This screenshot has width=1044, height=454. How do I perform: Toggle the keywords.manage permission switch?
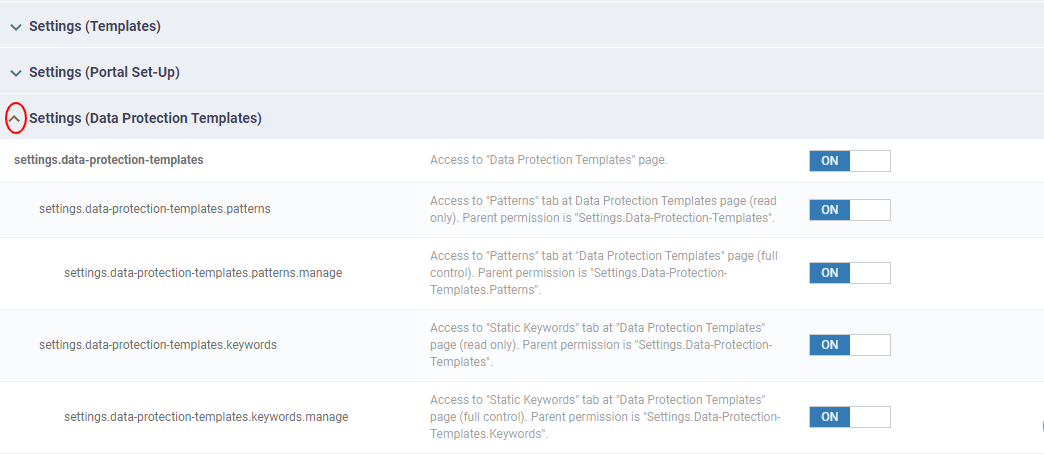[x=850, y=417]
